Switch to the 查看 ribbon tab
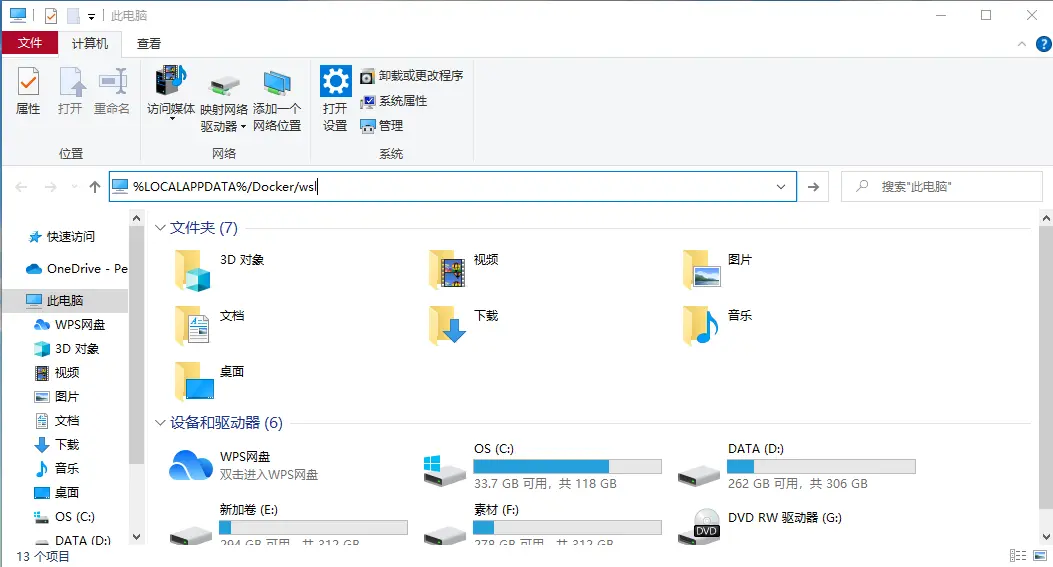The height and width of the screenshot is (567, 1053). [149, 43]
